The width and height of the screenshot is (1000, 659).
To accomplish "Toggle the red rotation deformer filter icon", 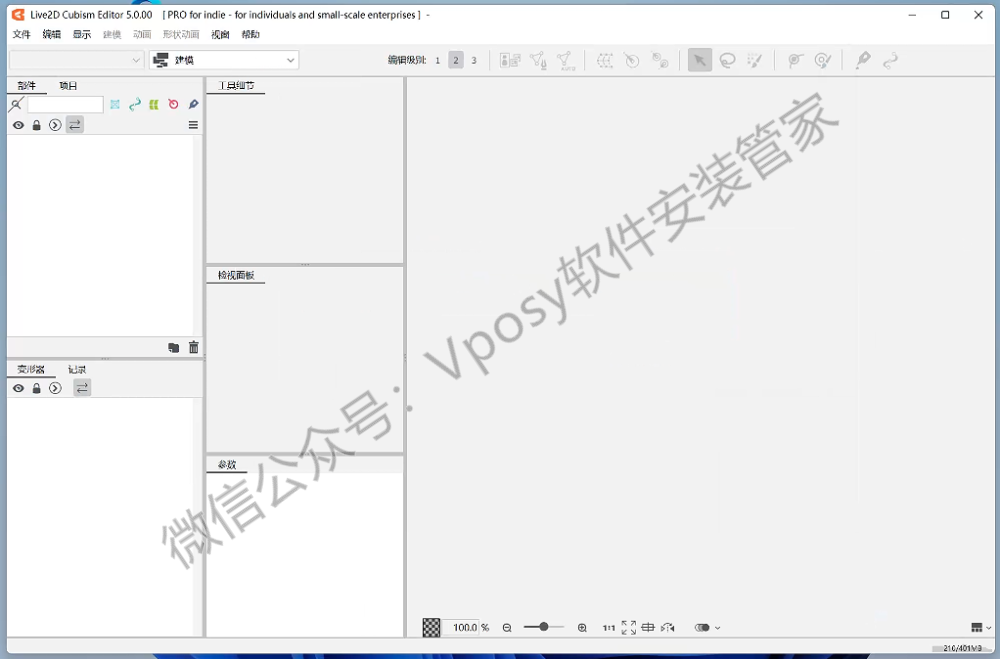I will 173,104.
